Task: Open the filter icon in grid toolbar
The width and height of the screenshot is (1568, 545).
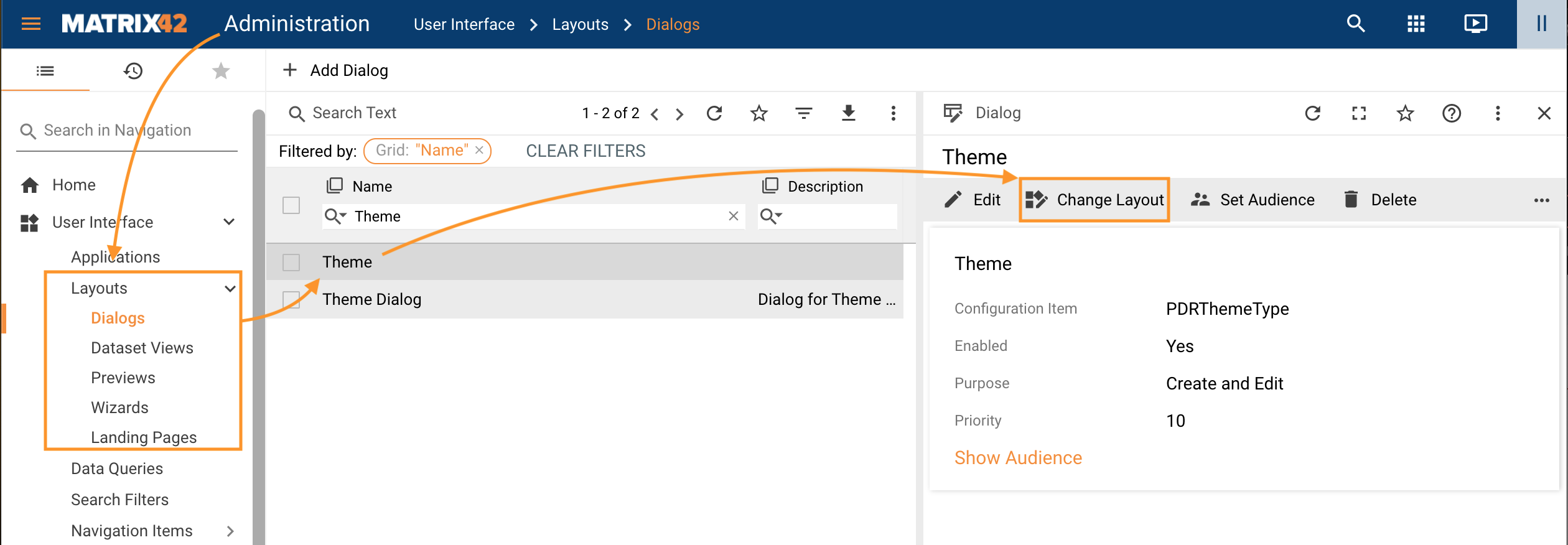Action: pyautogui.click(x=803, y=113)
